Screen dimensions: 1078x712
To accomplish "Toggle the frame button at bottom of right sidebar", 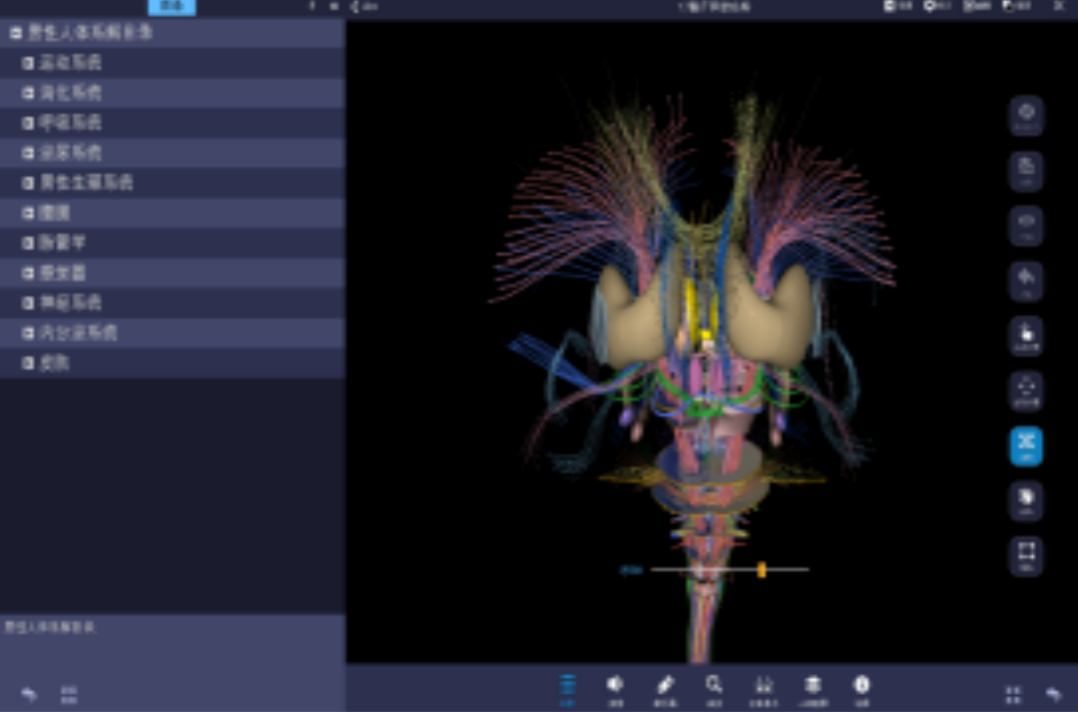I will click(1026, 554).
